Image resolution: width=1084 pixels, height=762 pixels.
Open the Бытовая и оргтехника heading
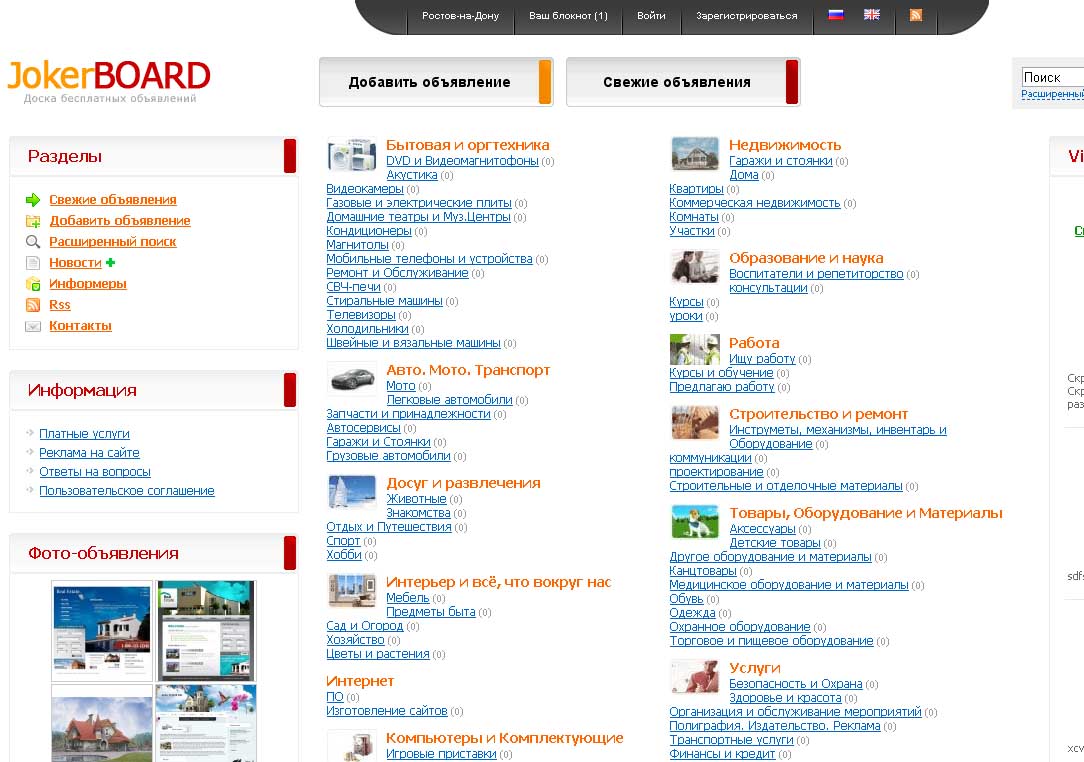467,145
